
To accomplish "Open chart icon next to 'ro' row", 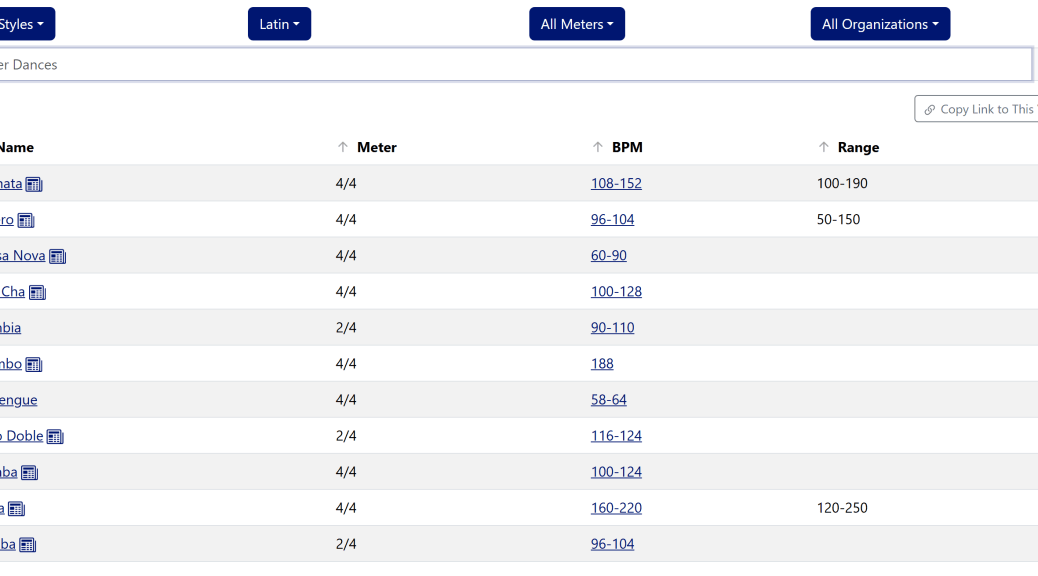I will [x=26, y=220].
